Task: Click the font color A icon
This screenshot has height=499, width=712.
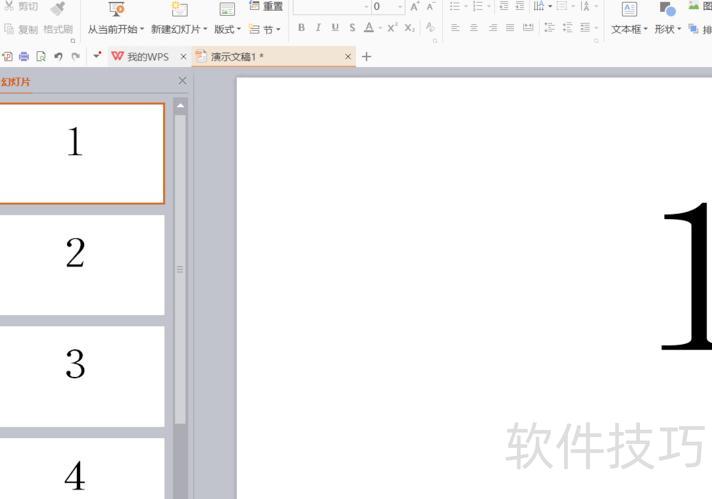Action: 369,28
